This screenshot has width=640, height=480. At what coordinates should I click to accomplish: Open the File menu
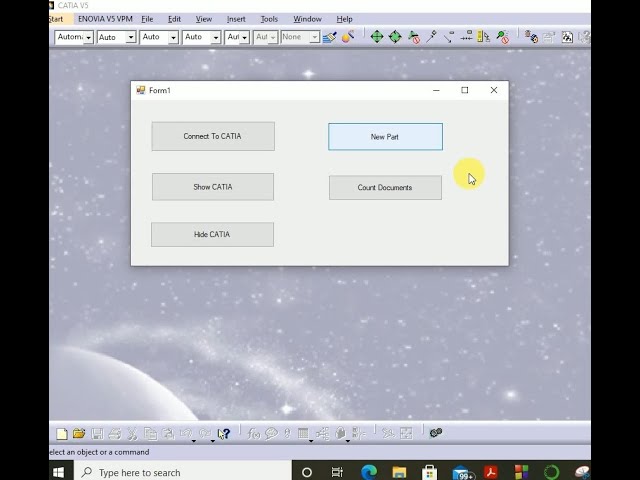coord(147,19)
